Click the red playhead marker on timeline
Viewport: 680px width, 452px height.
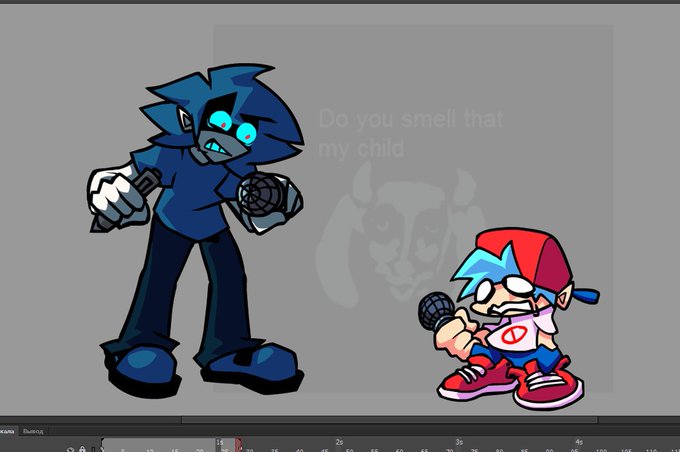[x=239, y=445]
